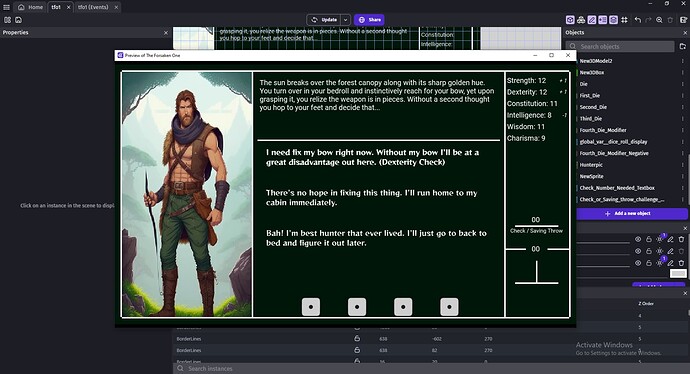Switch to the tfo1 (Events) tab
Image resolution: width=690 pixels, height=374 pixels.
click(93, 7)
